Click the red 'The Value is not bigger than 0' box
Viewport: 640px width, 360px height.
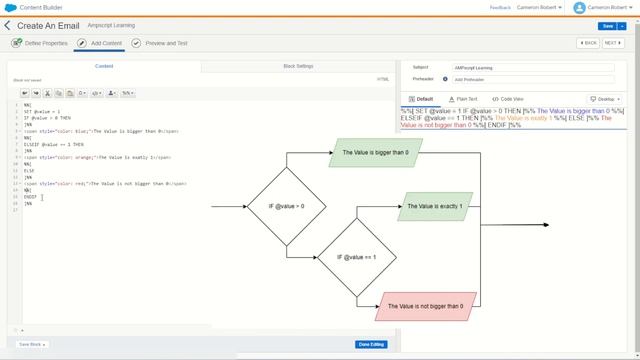pyautogui.click(x=426, y=307)
